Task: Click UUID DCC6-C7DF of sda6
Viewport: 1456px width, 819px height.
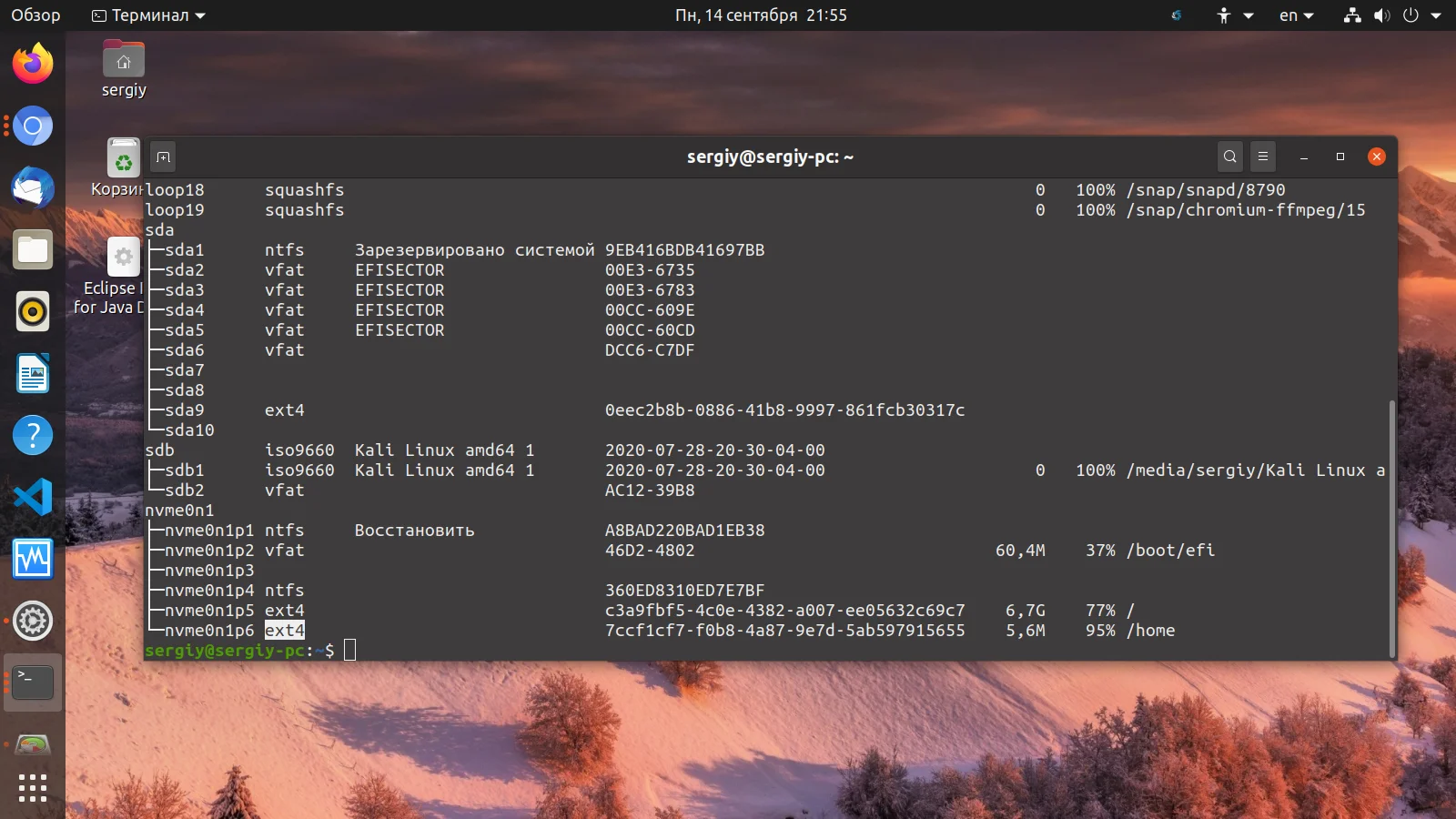Action: pyautogui.click(x=650, y=350)
